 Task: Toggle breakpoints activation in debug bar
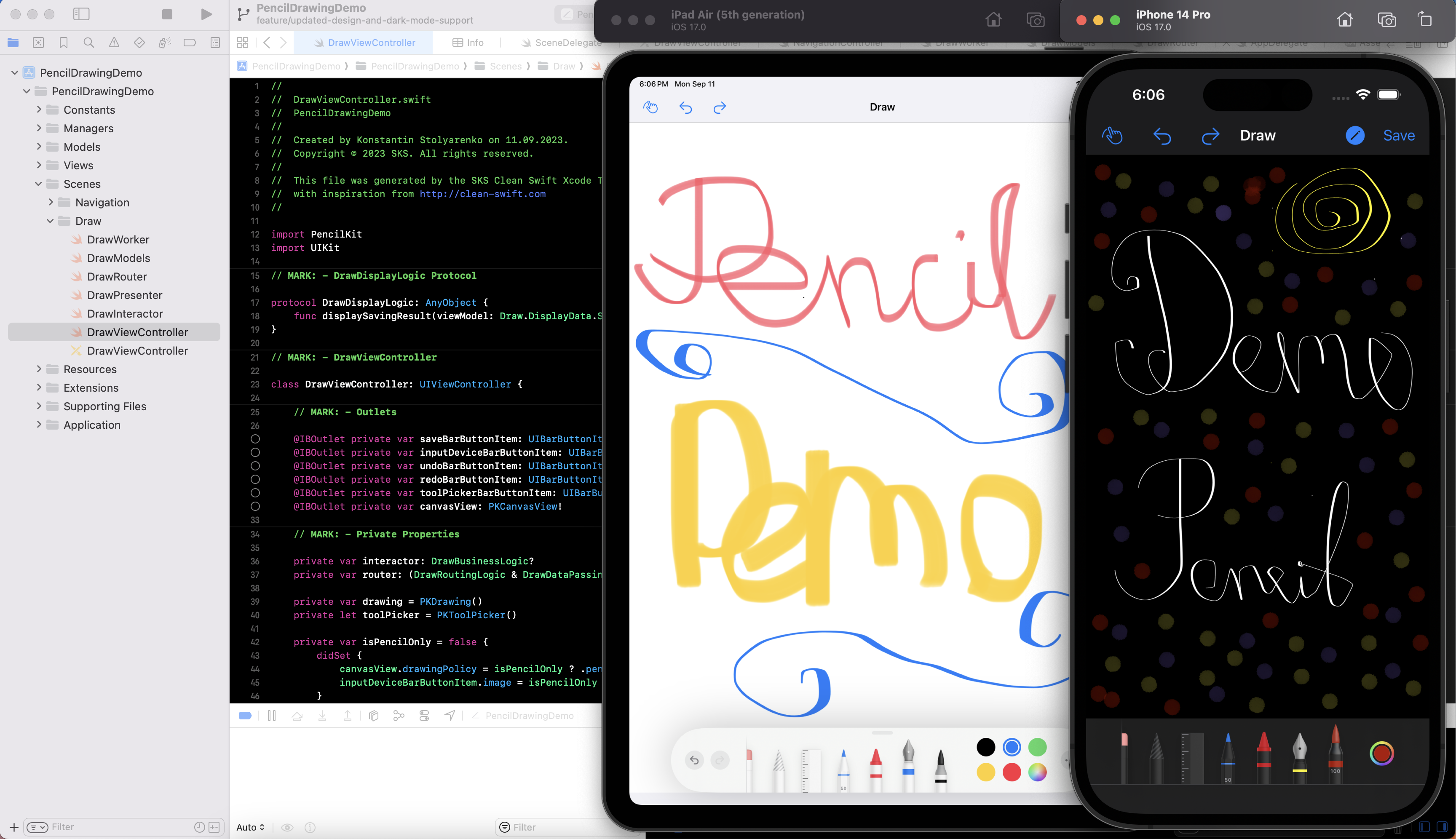point(245,716)
